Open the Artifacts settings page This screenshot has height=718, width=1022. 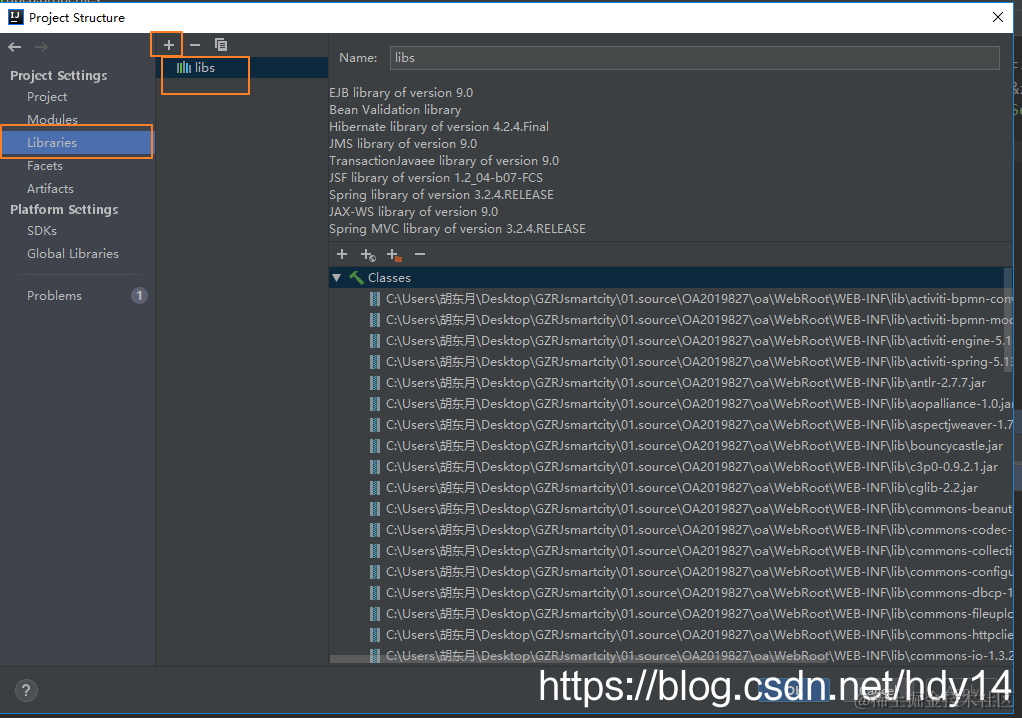pyautogui.click(x=50, y=189)
